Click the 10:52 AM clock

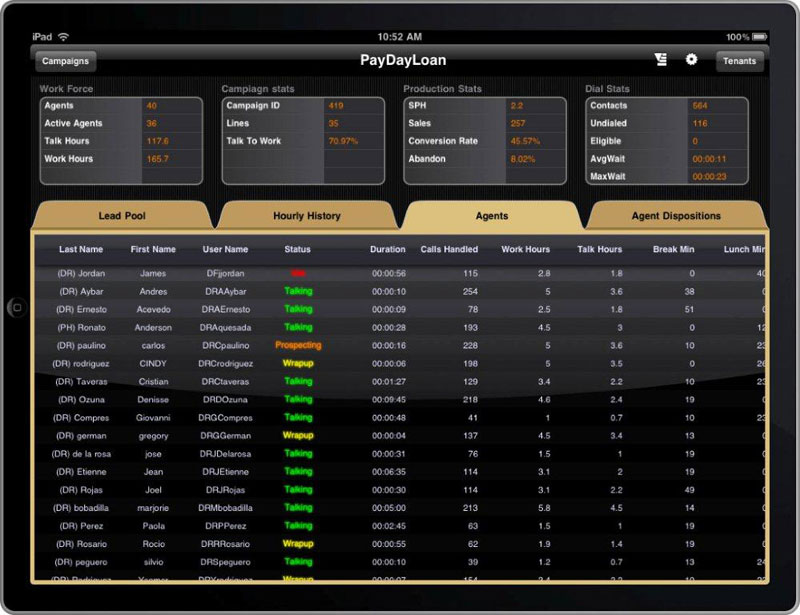coord(399,37)
